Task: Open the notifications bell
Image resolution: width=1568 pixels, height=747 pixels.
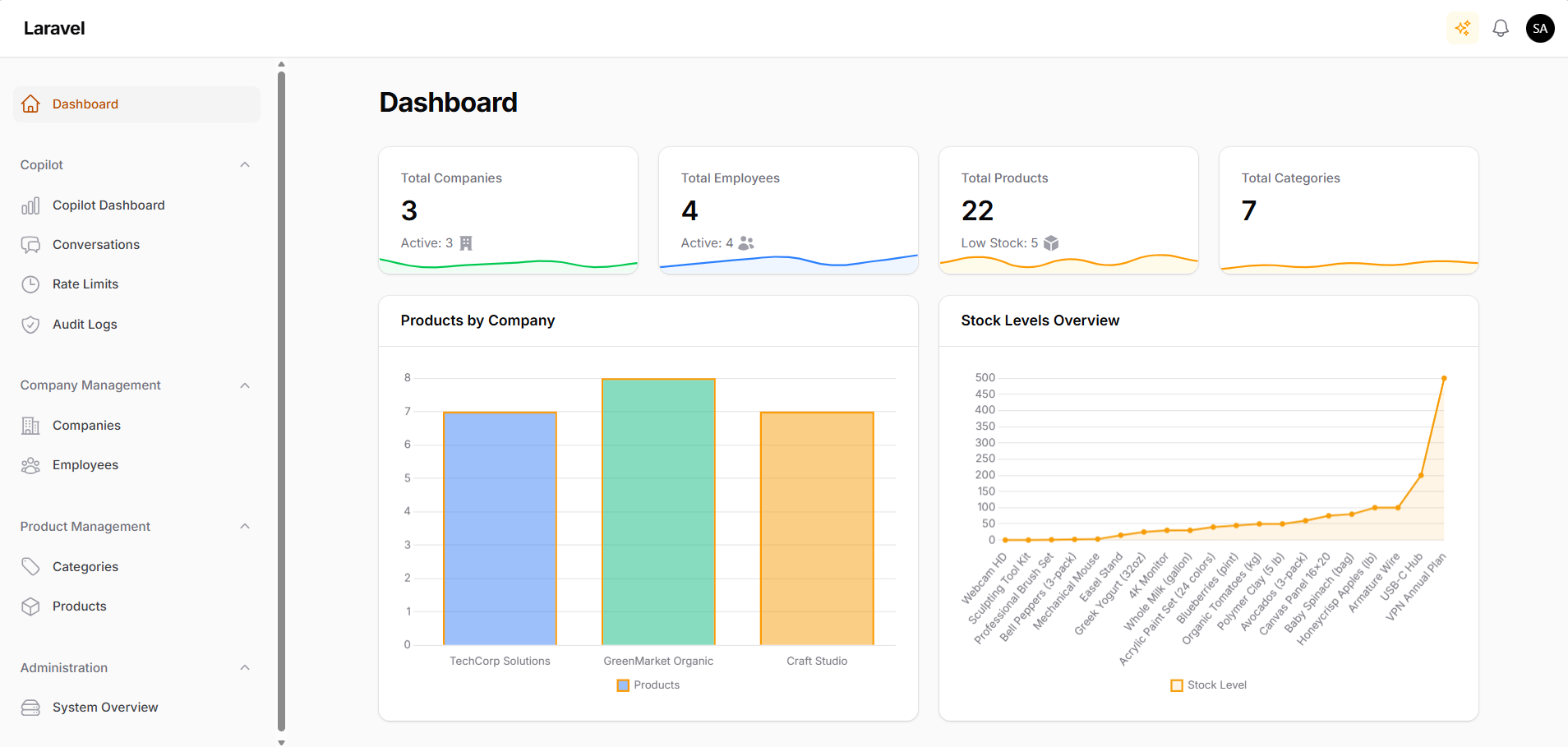Action: pyautogui.click(x=1501, y=29)
